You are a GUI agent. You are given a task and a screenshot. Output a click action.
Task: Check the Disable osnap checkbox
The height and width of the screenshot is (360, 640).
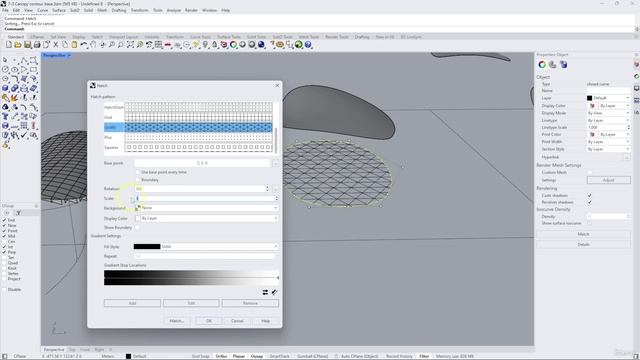pos(4,289)
